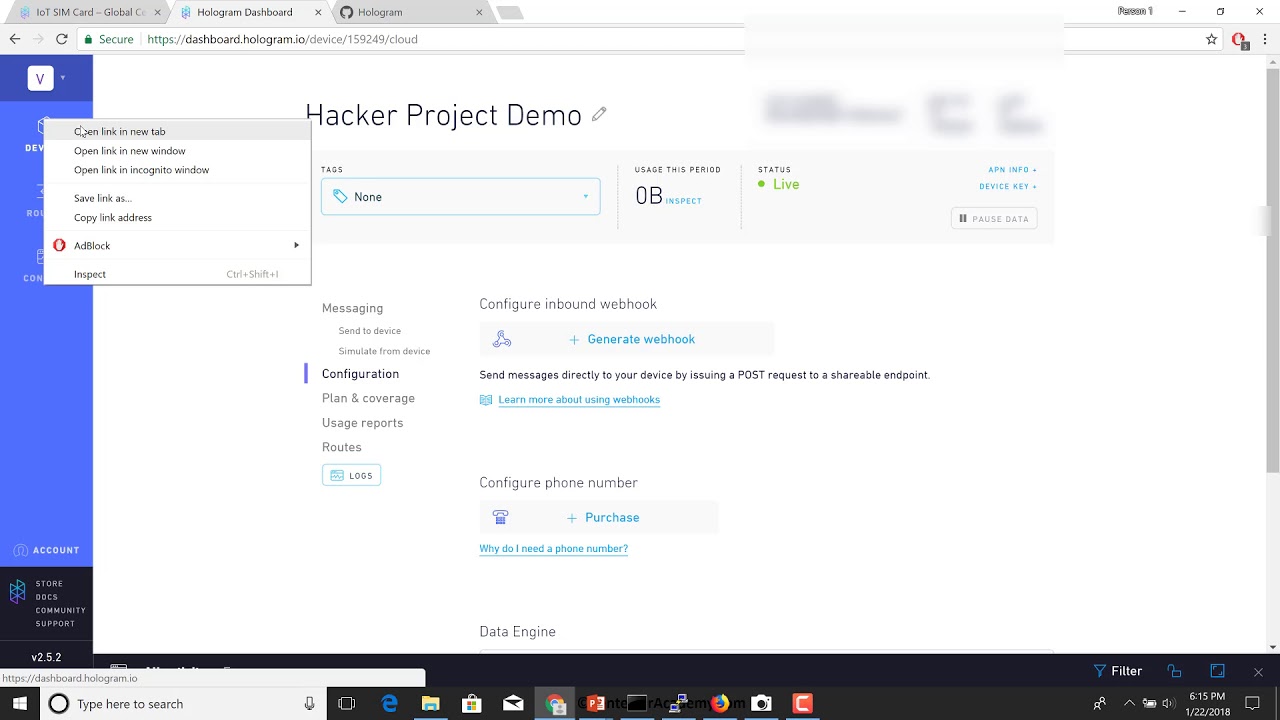Click the PAUSE DATA button
This screenshot has width=1280, height=720.
click(994, 218)
